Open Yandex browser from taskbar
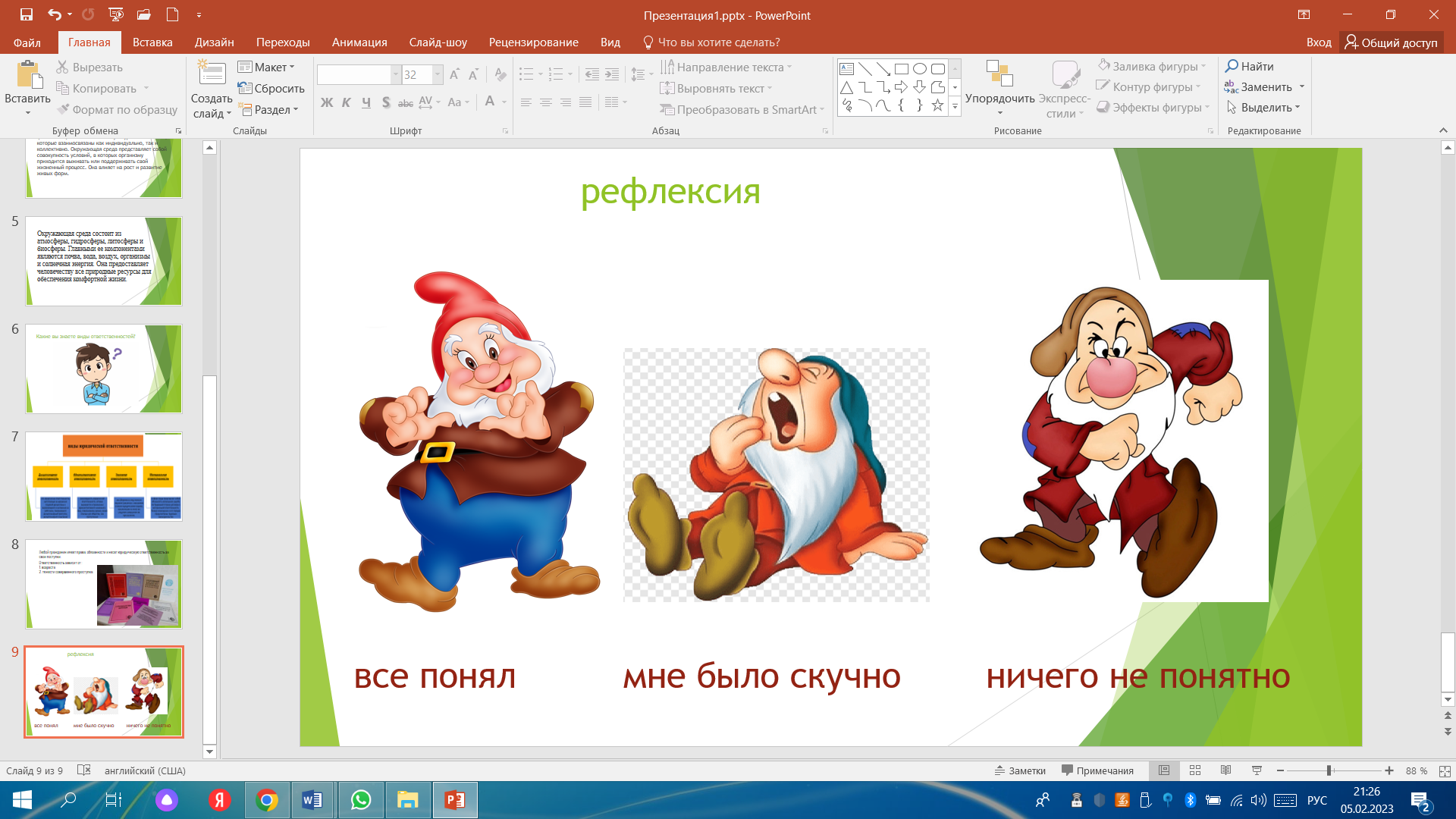The height and width of the screenshot is (819, 1456). click(220, 800)
